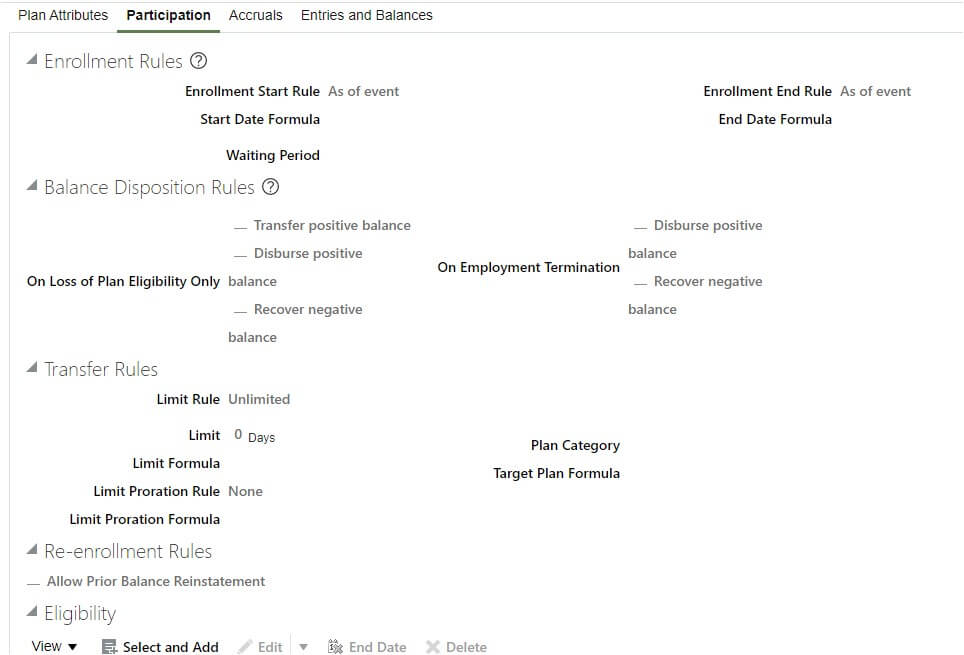Click the Limit value 0 field
This screenshot has height=655, width=964.
coord(238,435)
